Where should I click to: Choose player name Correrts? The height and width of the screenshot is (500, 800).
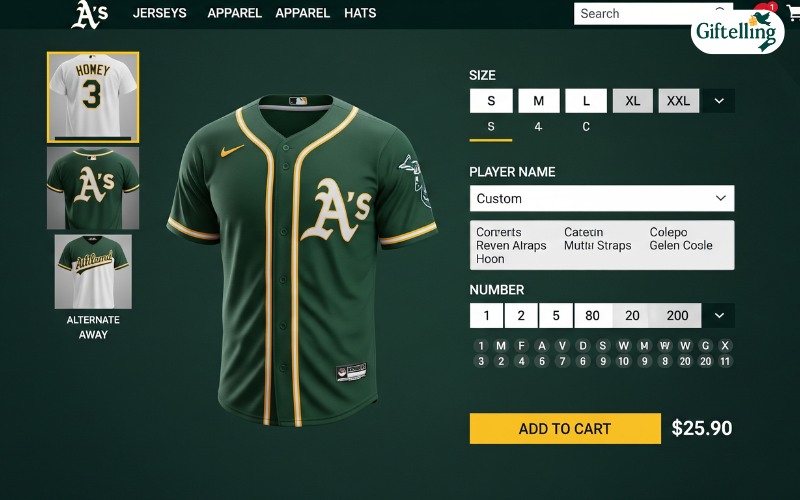point(498,232)
